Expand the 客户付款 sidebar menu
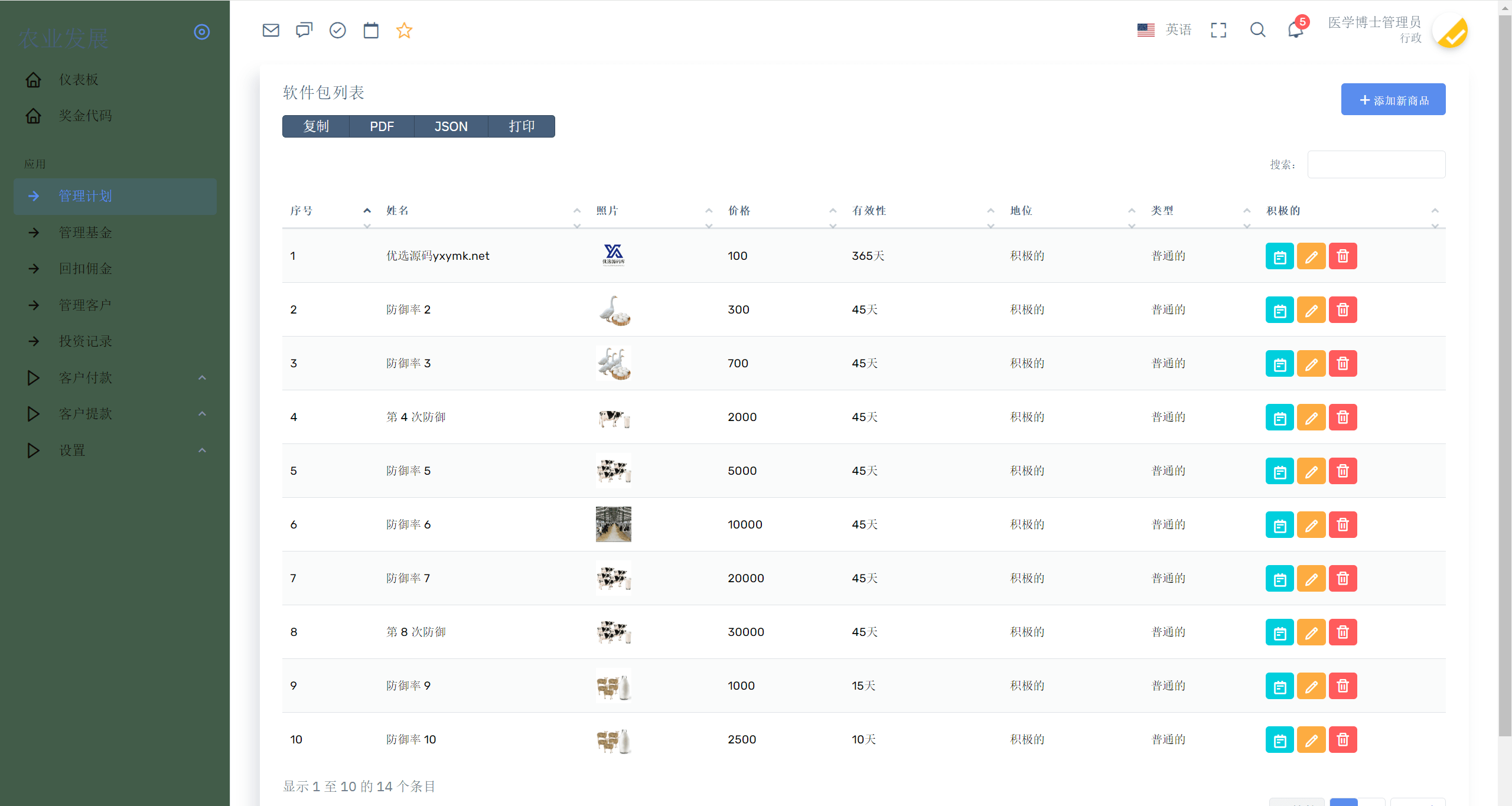This screenshot has height=806, width=1512. point(115,378)
